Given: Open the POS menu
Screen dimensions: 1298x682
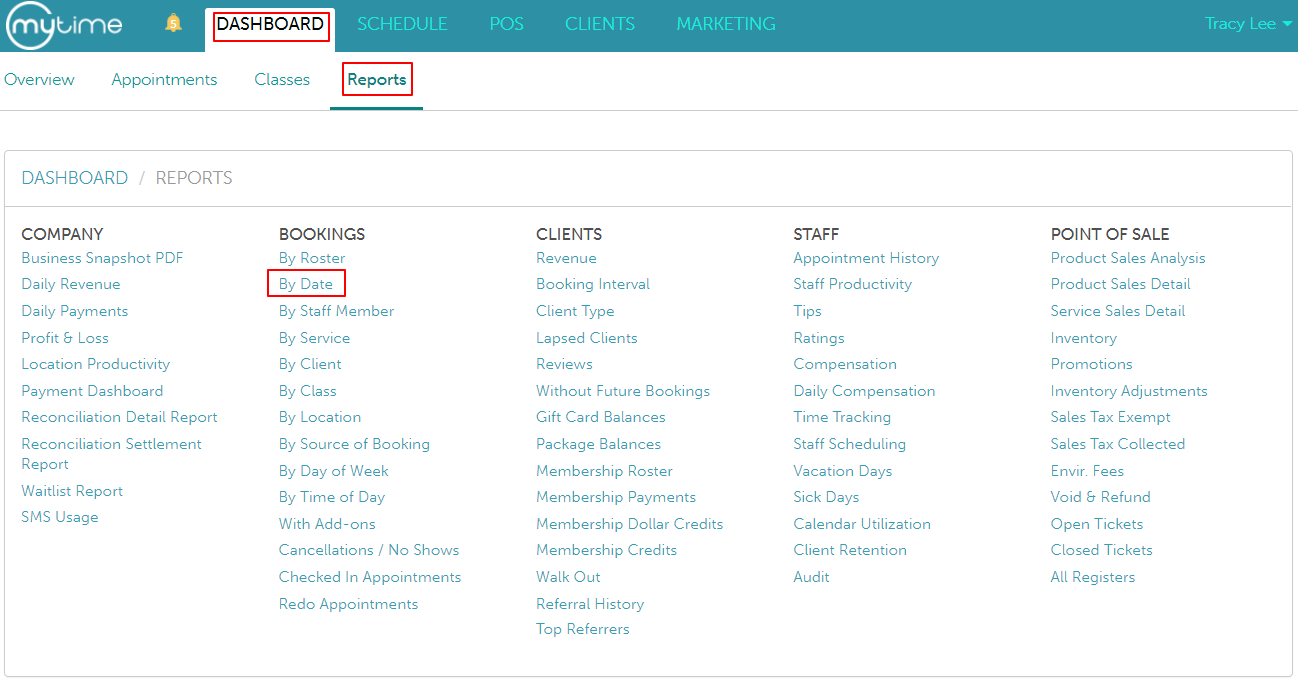Looking at the screenshot, I should tap(507, 24).
